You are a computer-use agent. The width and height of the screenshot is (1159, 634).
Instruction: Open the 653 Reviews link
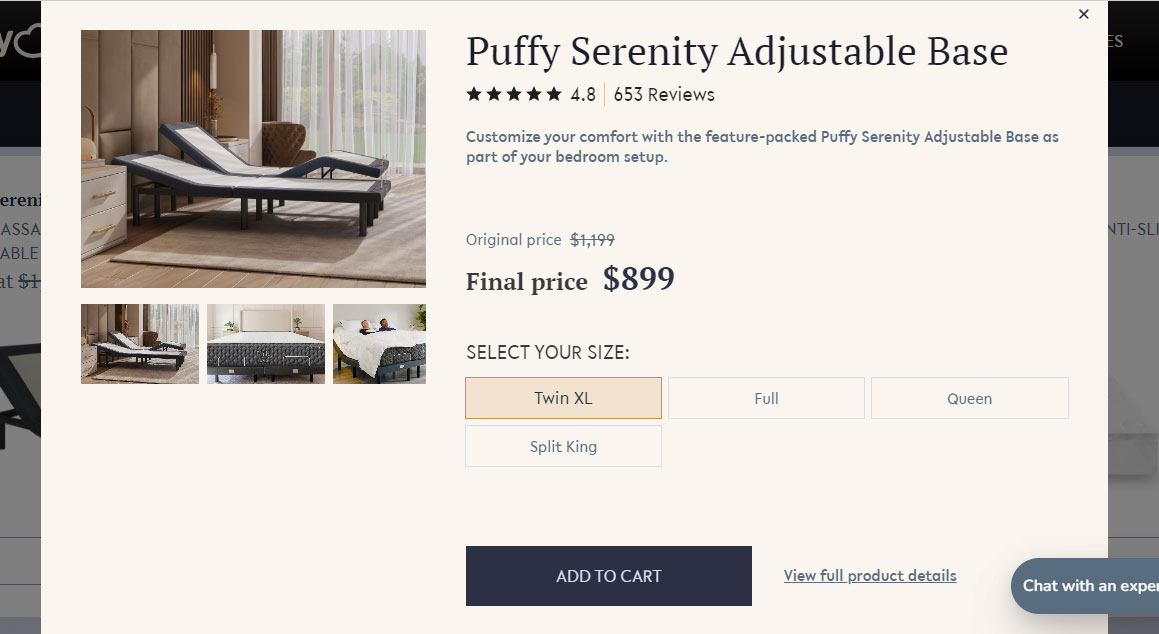664,95
